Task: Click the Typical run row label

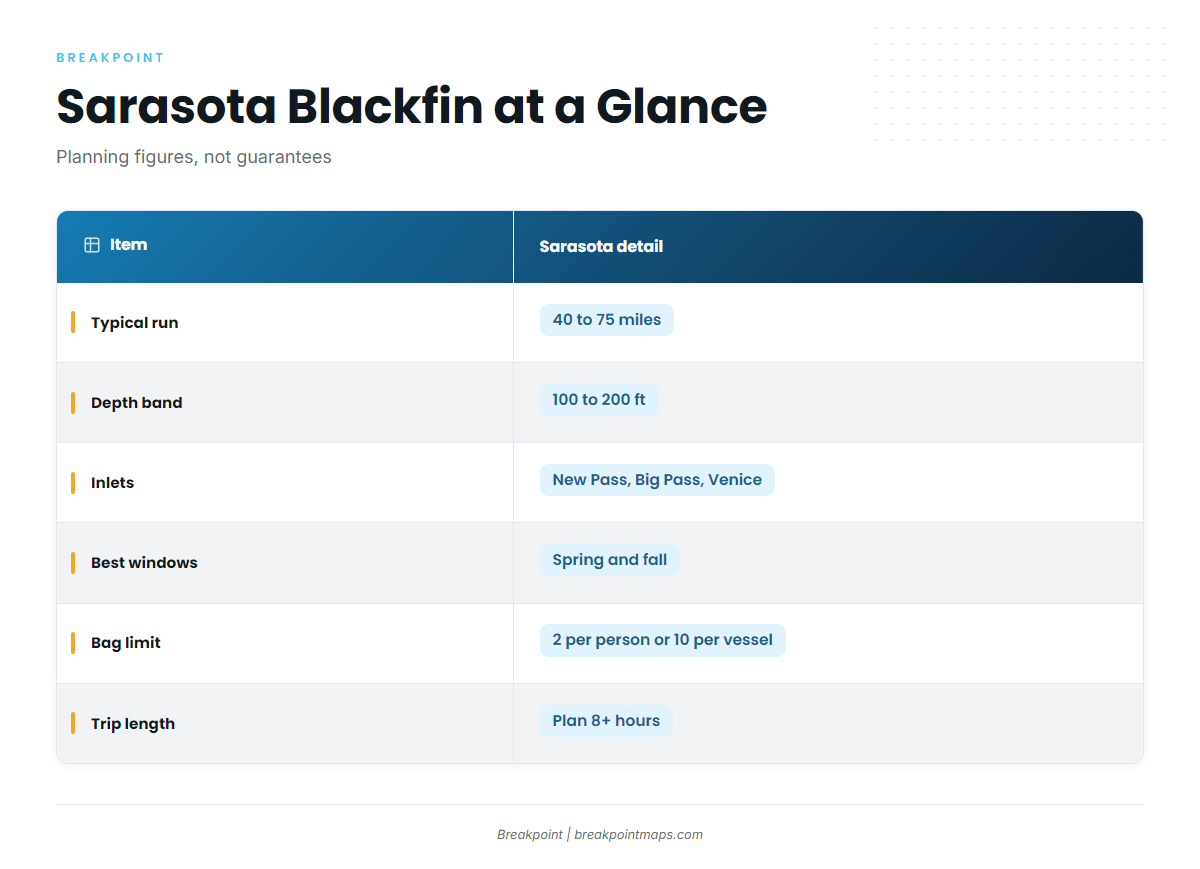Action: coord(135,323)
